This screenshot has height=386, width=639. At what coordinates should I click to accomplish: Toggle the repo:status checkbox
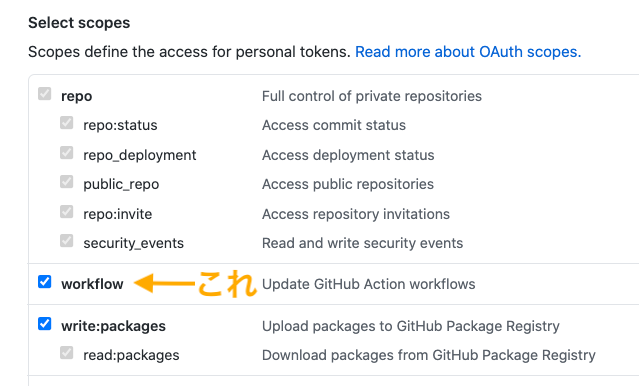coord(66,123)
